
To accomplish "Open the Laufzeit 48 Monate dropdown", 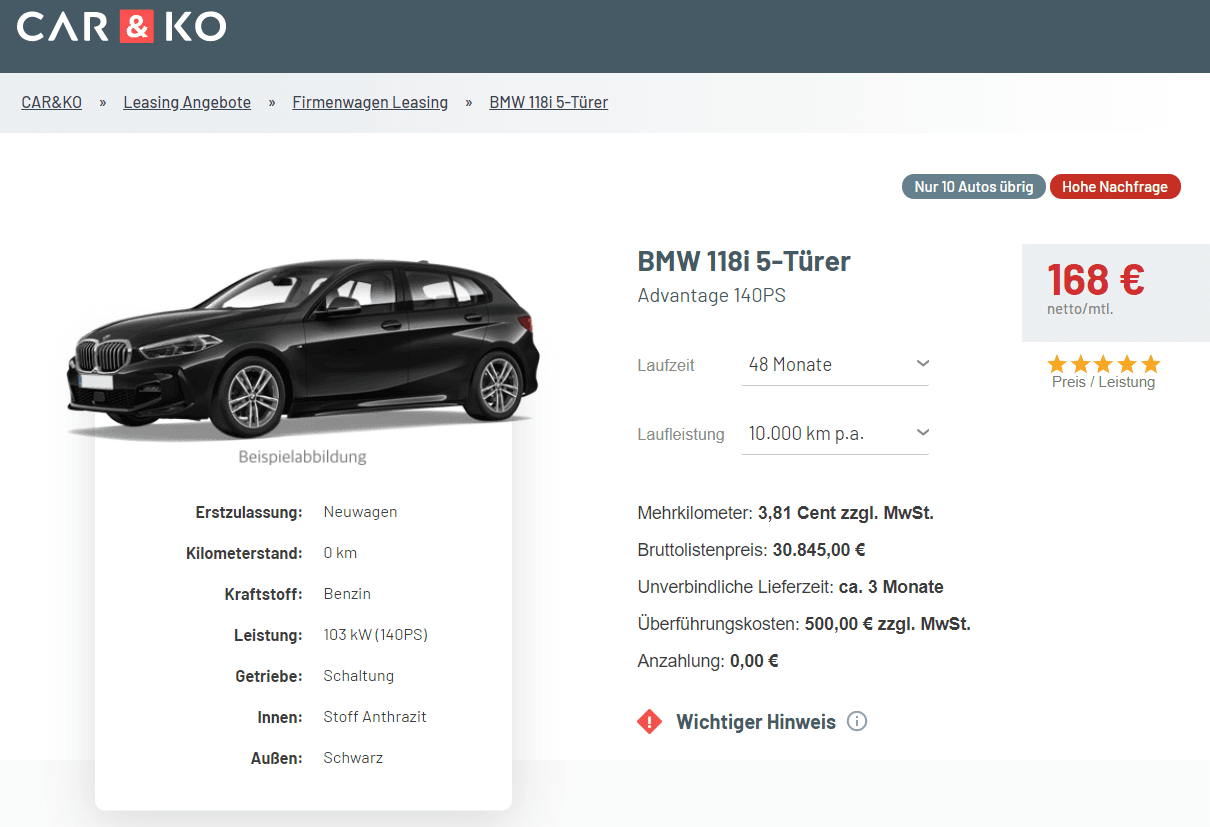I will tap(835, 365).
